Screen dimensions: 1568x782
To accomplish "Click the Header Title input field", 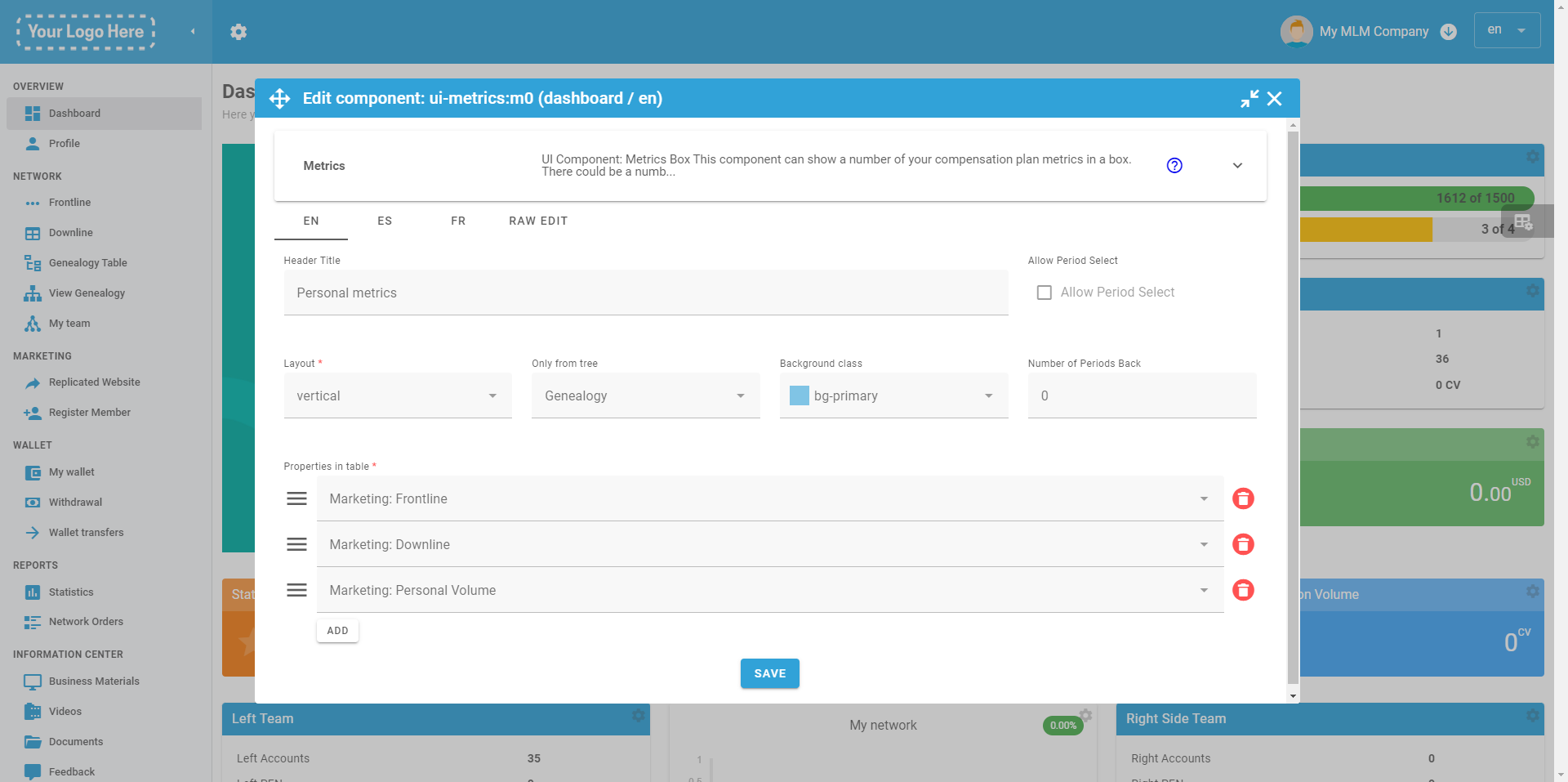I will pyautogui.click(x=645, y=293).
